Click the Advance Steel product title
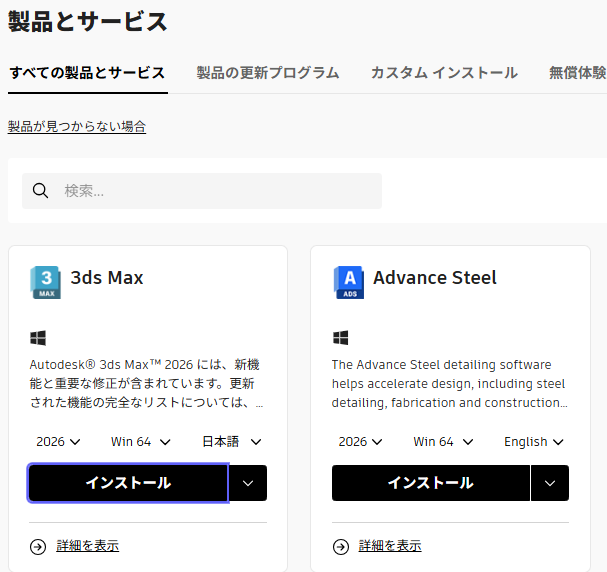 tap(435, 278)
